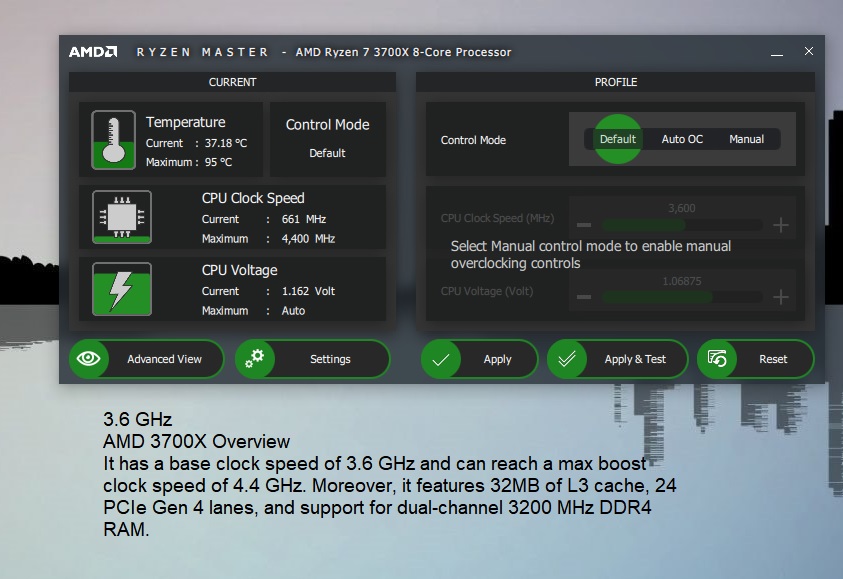Click the thermometer temperature icon

tap(113, 140)
